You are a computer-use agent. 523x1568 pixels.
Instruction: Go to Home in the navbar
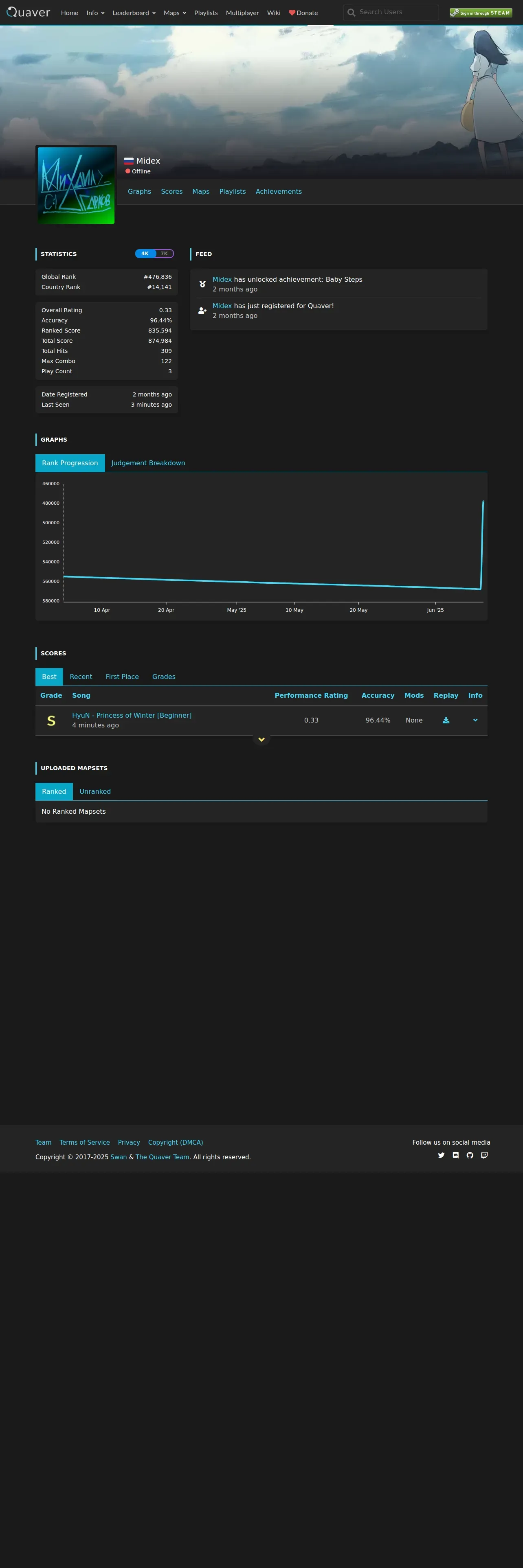point(69,13)
